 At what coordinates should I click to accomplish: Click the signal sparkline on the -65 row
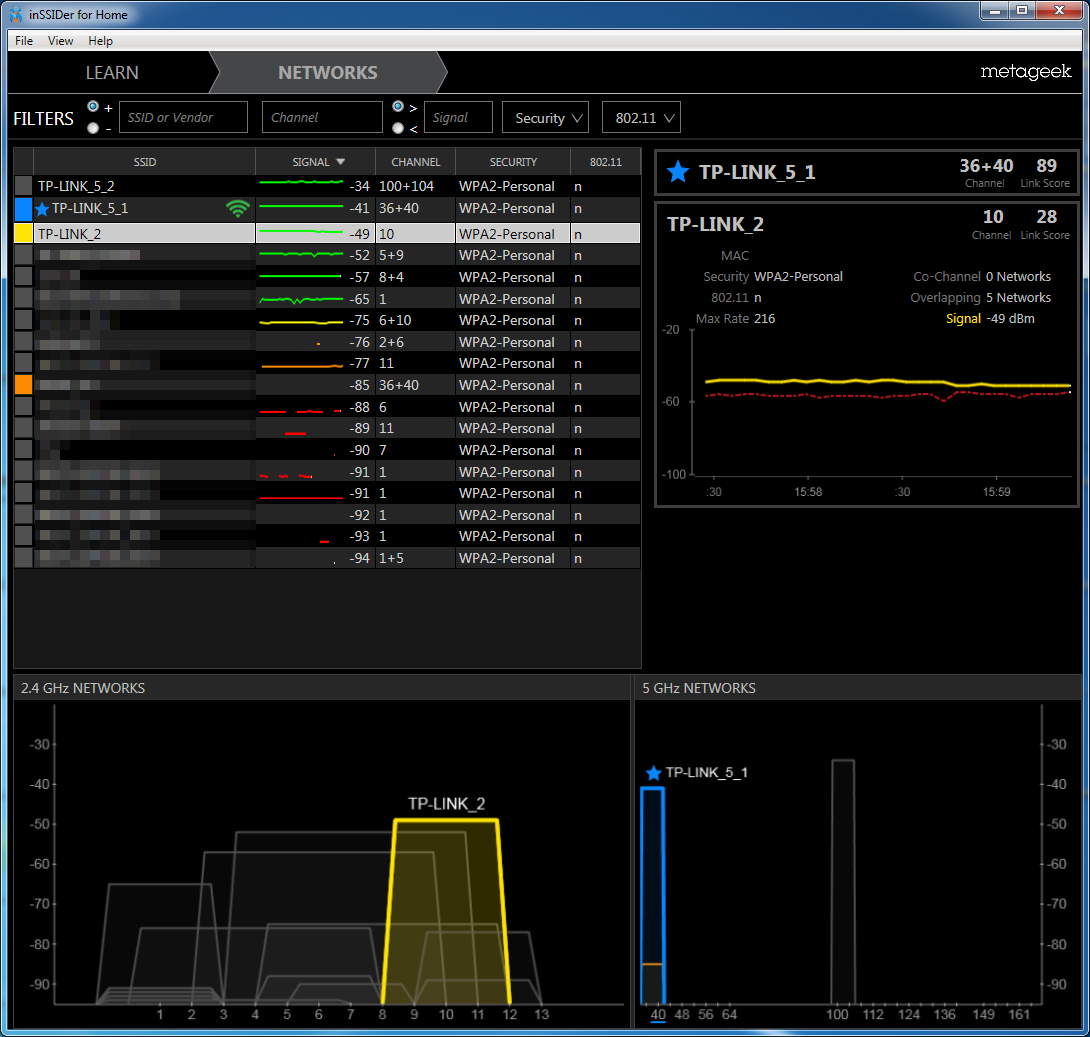click(x=301, y=300)
